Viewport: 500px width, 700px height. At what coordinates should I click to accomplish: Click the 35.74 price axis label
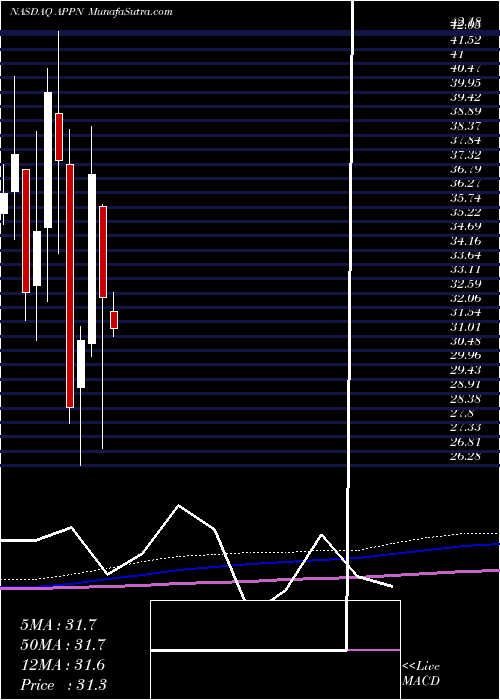point(467,198)
